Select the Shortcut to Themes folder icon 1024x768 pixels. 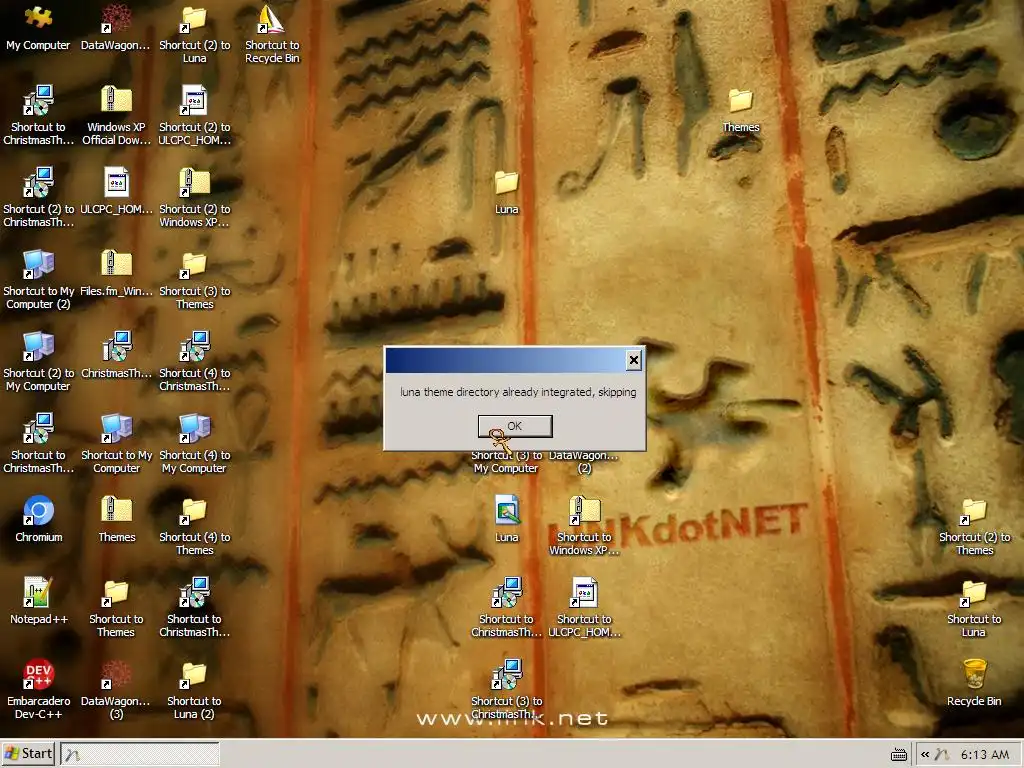(x=116, y=607)
